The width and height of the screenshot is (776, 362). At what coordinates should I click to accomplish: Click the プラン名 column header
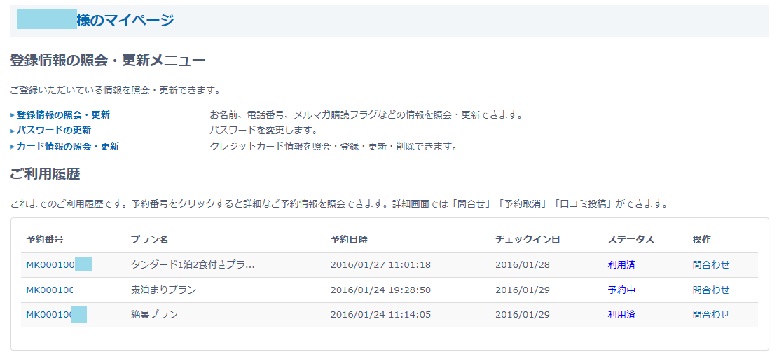point(150,239)
